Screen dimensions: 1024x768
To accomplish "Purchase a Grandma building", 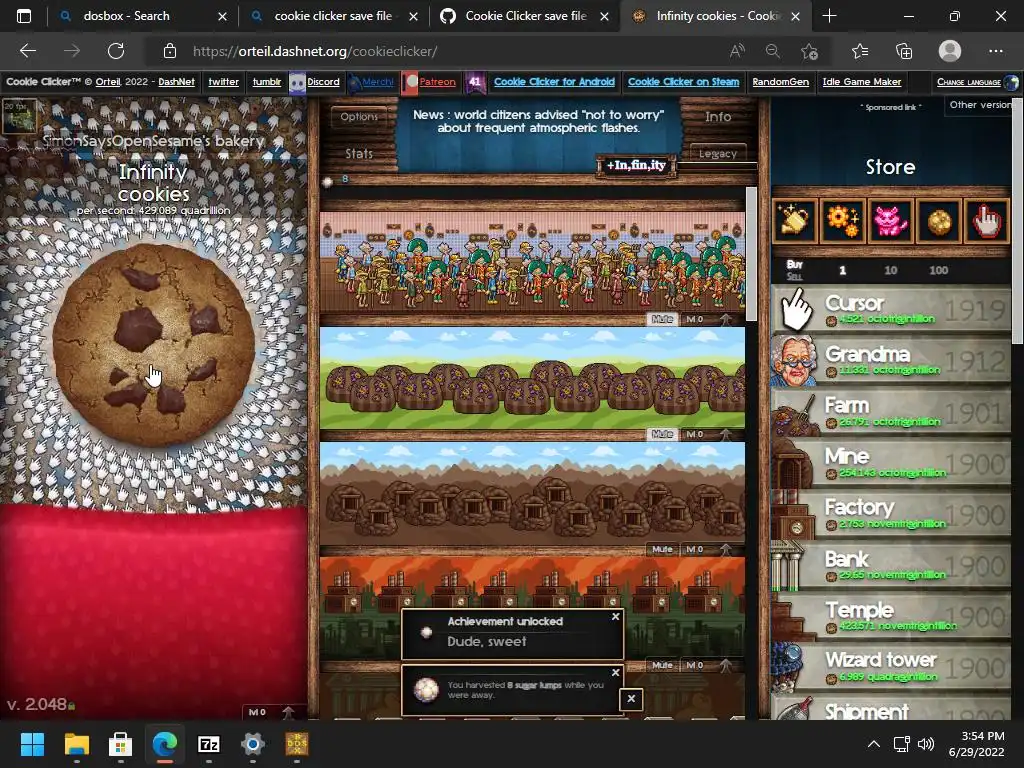I will (x=891, y=360).
